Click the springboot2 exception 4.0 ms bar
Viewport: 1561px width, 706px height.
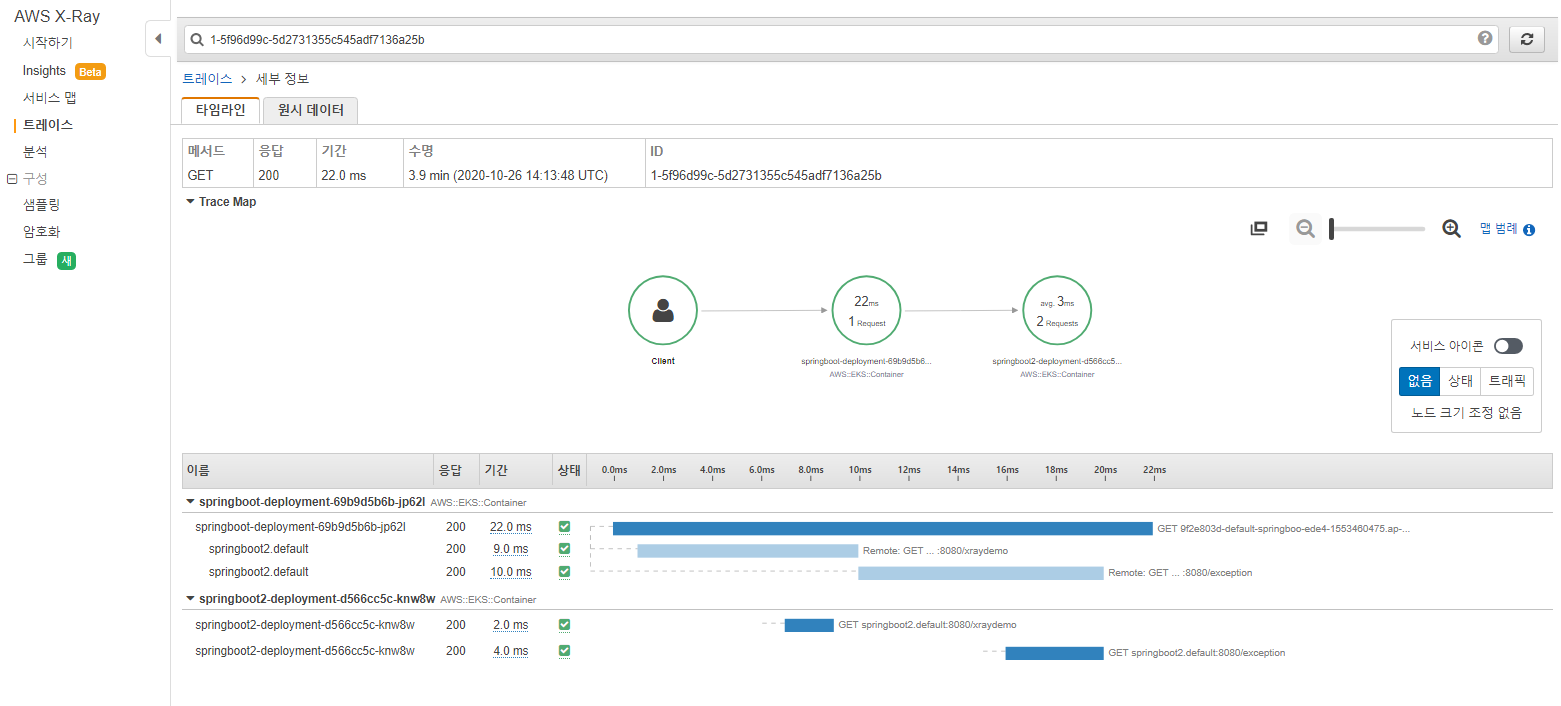click(x=1055, y=653)
